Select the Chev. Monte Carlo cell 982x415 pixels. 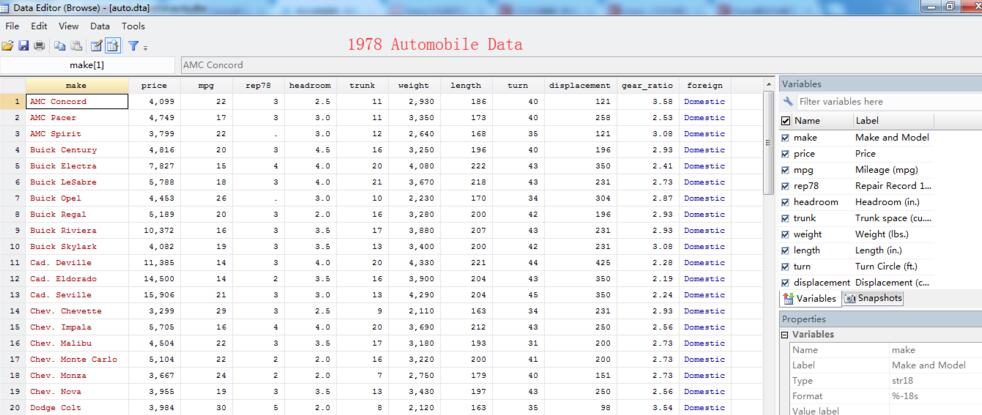point(77,359)
